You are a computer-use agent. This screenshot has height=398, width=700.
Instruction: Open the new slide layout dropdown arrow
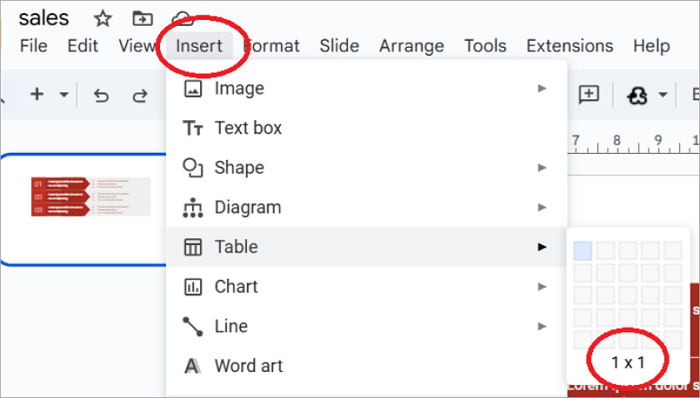[64, 95]
